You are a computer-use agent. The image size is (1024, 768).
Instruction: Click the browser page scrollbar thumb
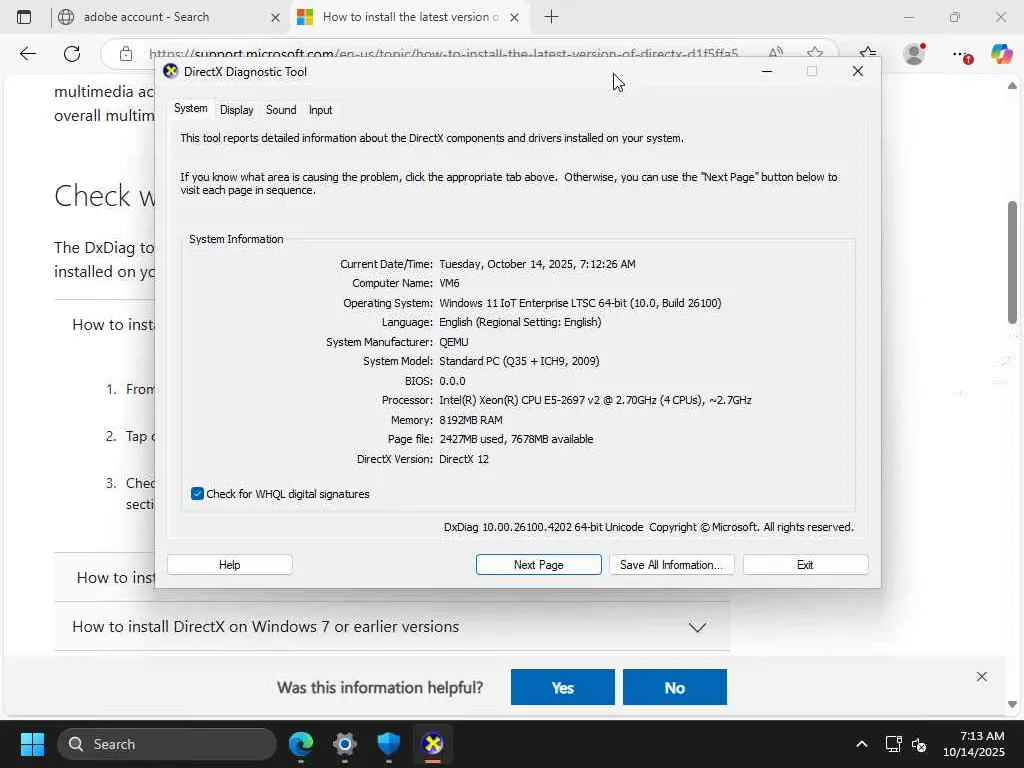(x=1012, y=263)
